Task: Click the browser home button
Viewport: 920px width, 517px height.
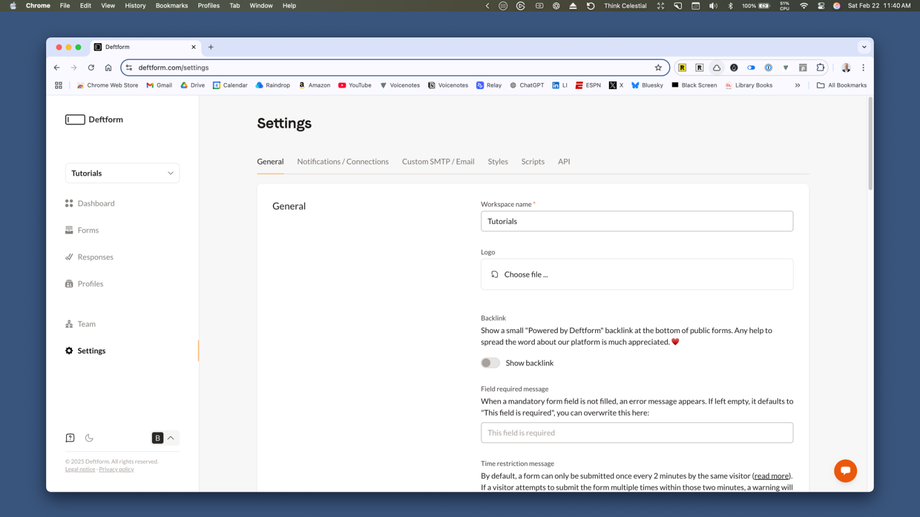Action: click(x=108, y=67)
